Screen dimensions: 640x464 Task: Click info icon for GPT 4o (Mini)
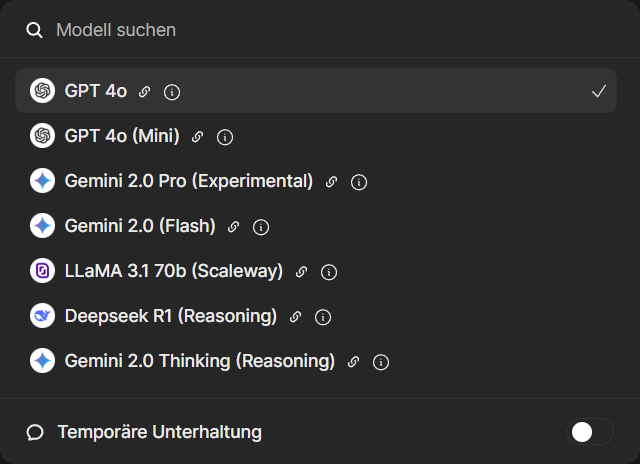tap(225, 137)
